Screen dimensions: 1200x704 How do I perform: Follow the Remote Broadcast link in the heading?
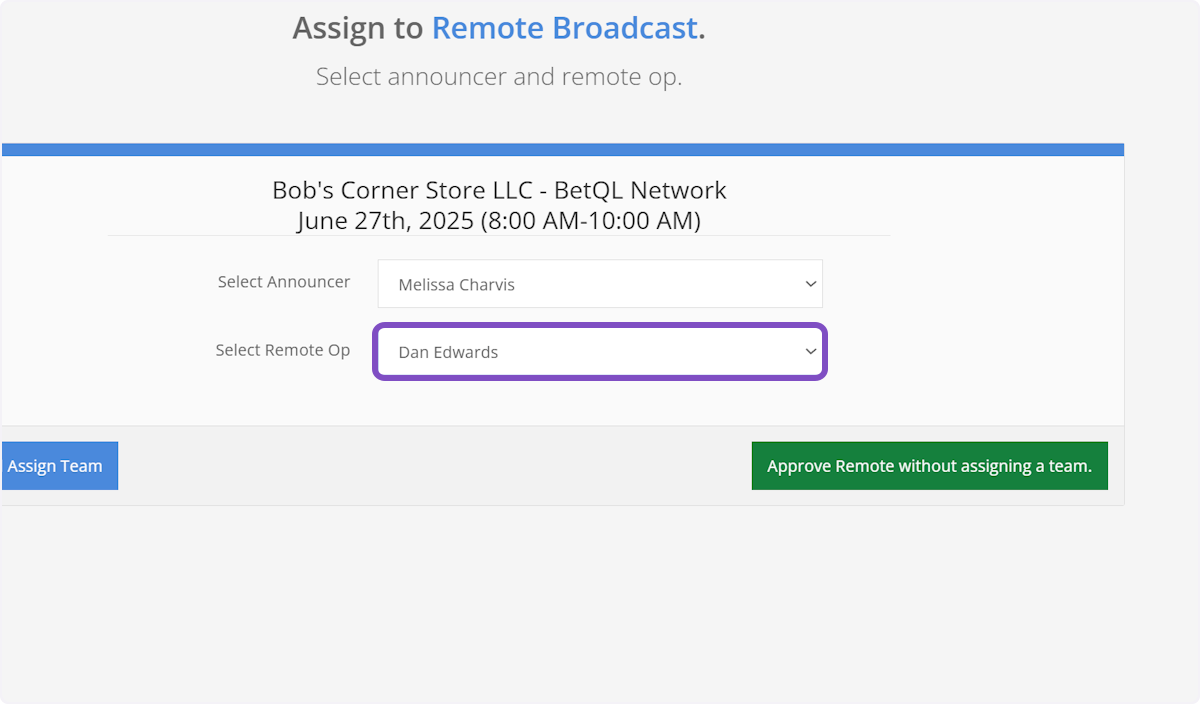[x=564, y=29]
